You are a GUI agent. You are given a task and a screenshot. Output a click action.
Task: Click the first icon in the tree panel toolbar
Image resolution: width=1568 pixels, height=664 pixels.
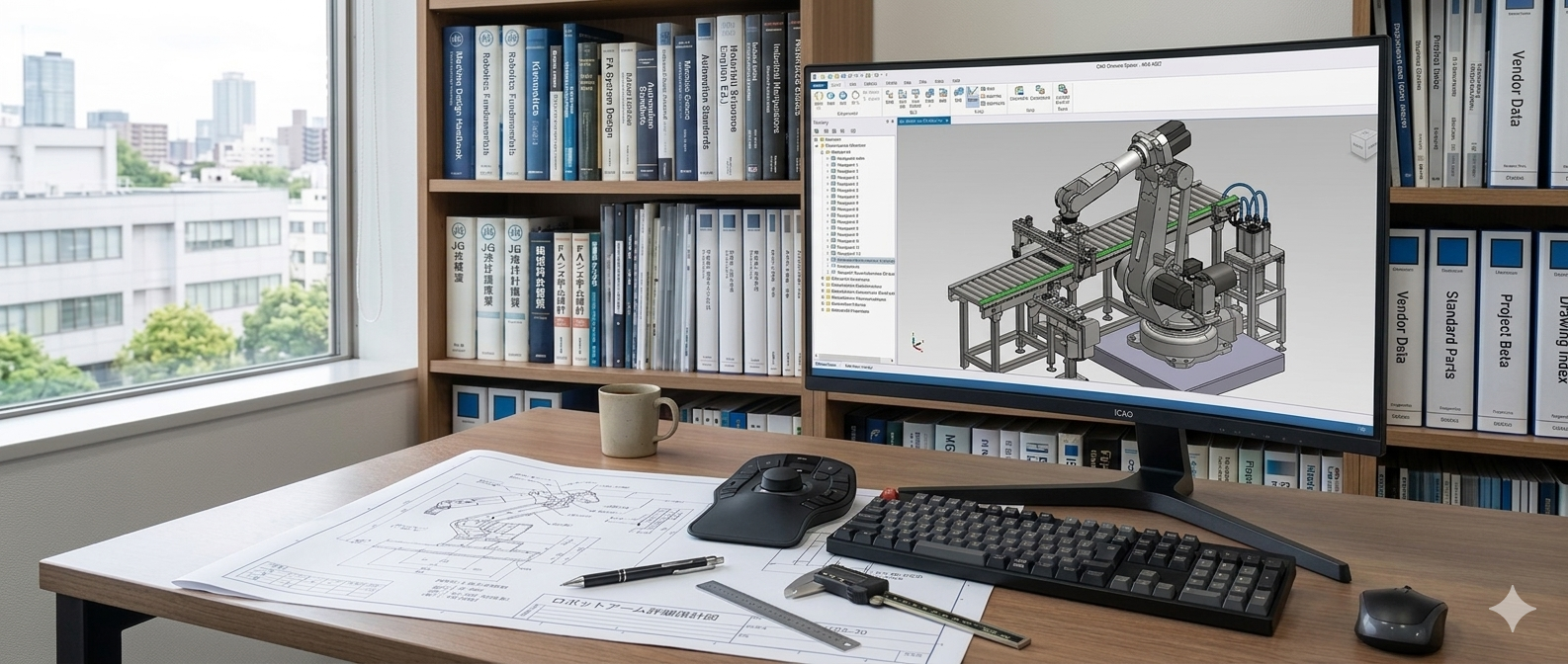point(817,131)
